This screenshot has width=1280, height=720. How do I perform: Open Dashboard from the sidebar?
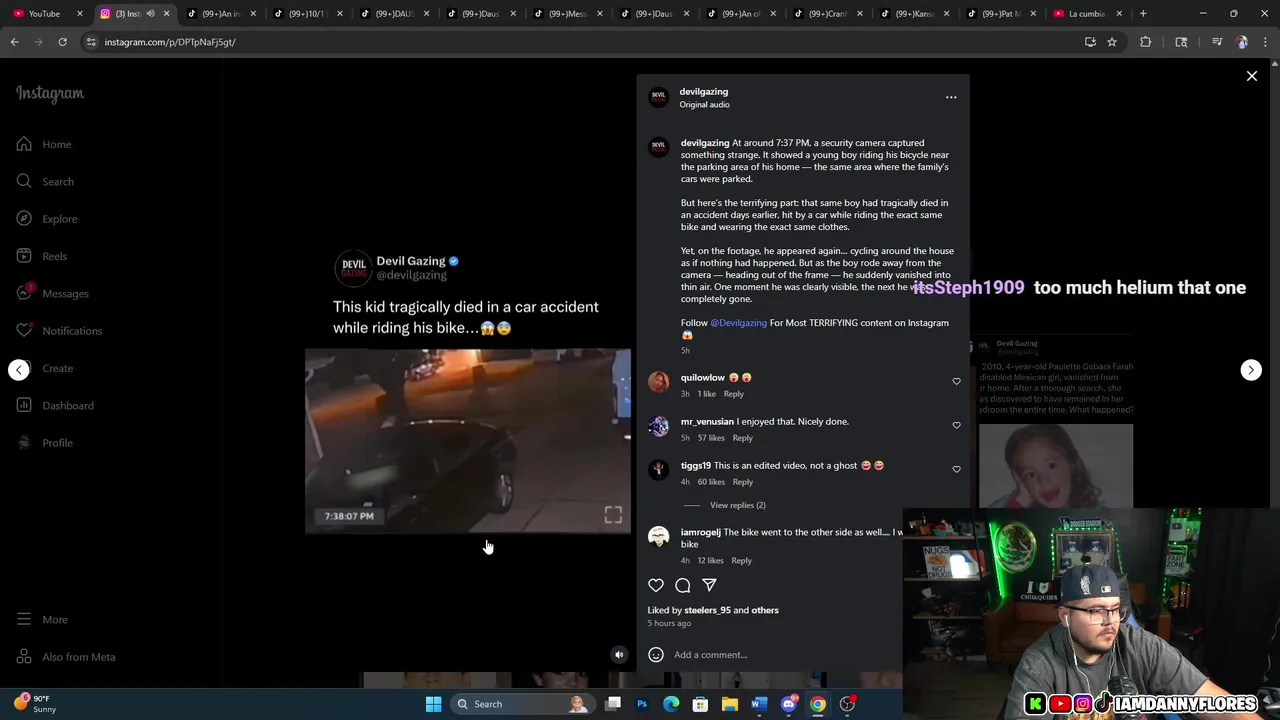[x=55, y=405]
